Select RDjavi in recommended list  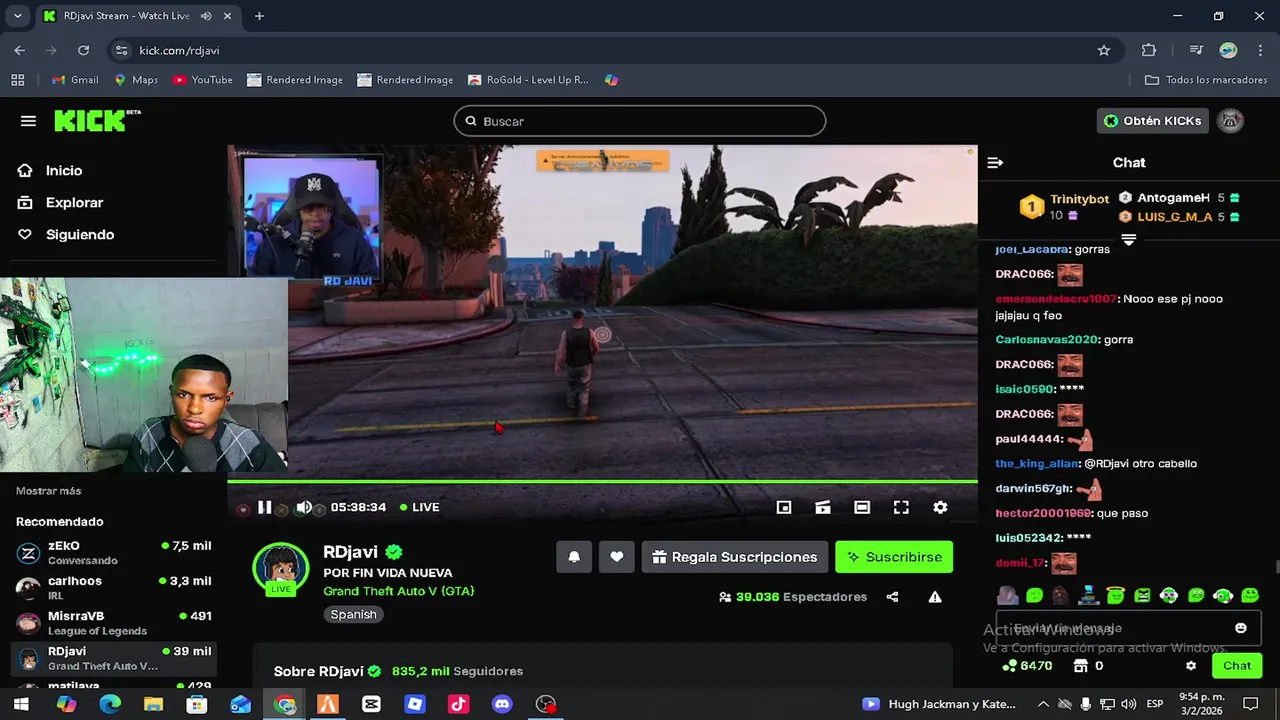[x=113, y=658]
